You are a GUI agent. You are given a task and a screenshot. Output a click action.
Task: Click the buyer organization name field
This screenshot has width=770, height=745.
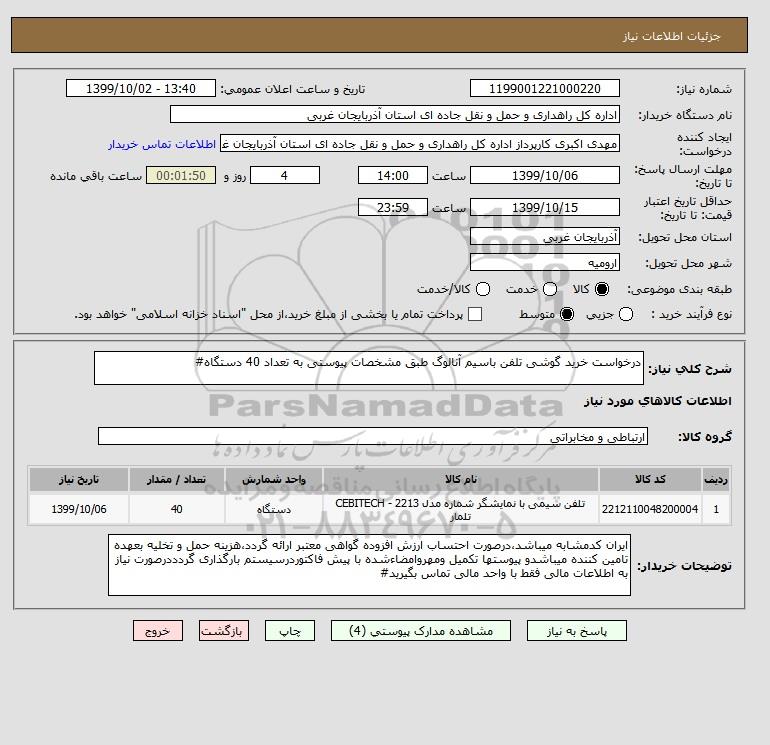click(395, 114)
